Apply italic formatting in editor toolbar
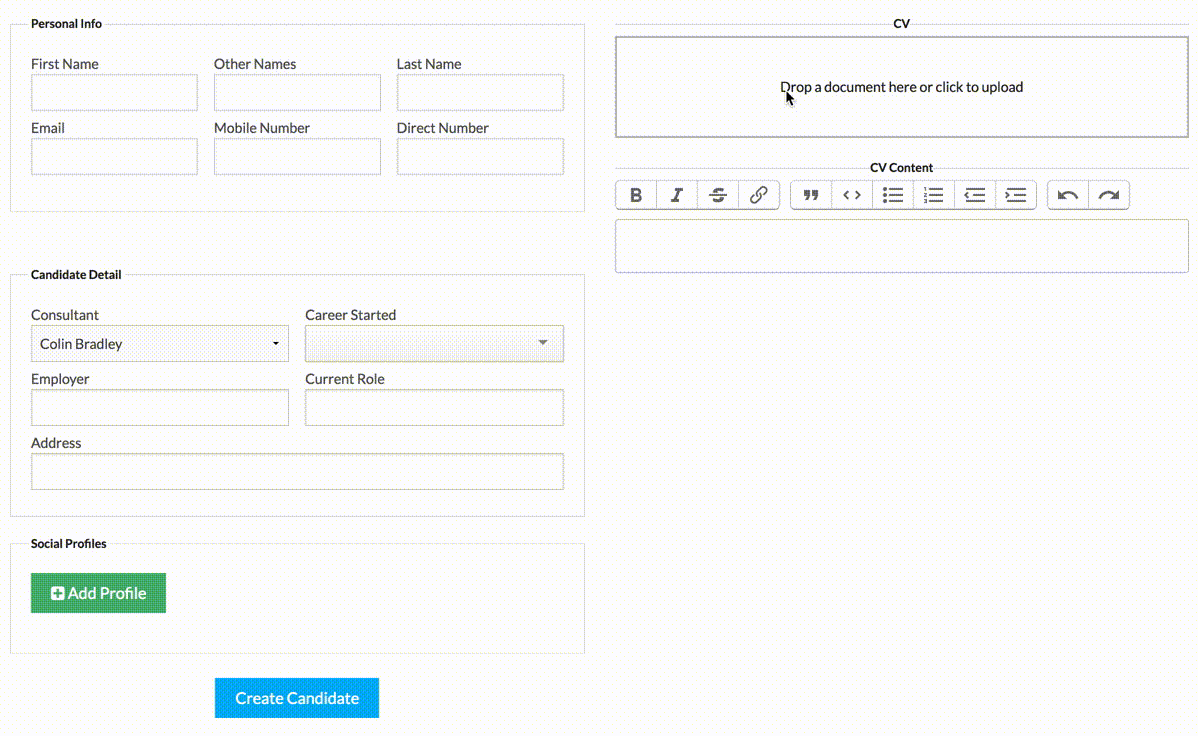This screenshot has height=736, width=1198. tap(677, 195)
